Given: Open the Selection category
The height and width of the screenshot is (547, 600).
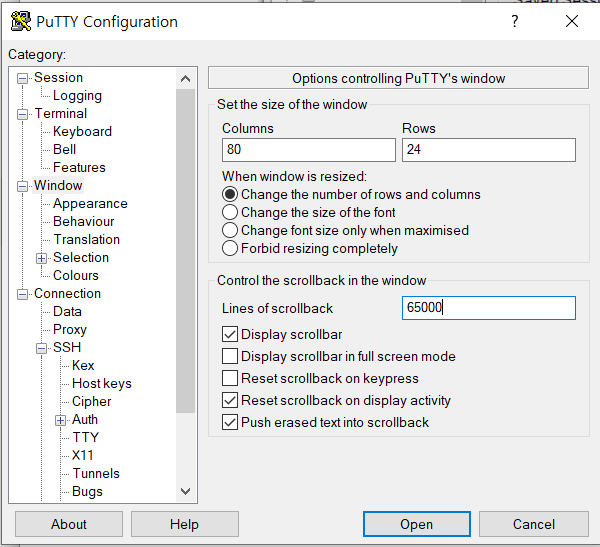Looking at the screenshot, I should coord(81,257).
